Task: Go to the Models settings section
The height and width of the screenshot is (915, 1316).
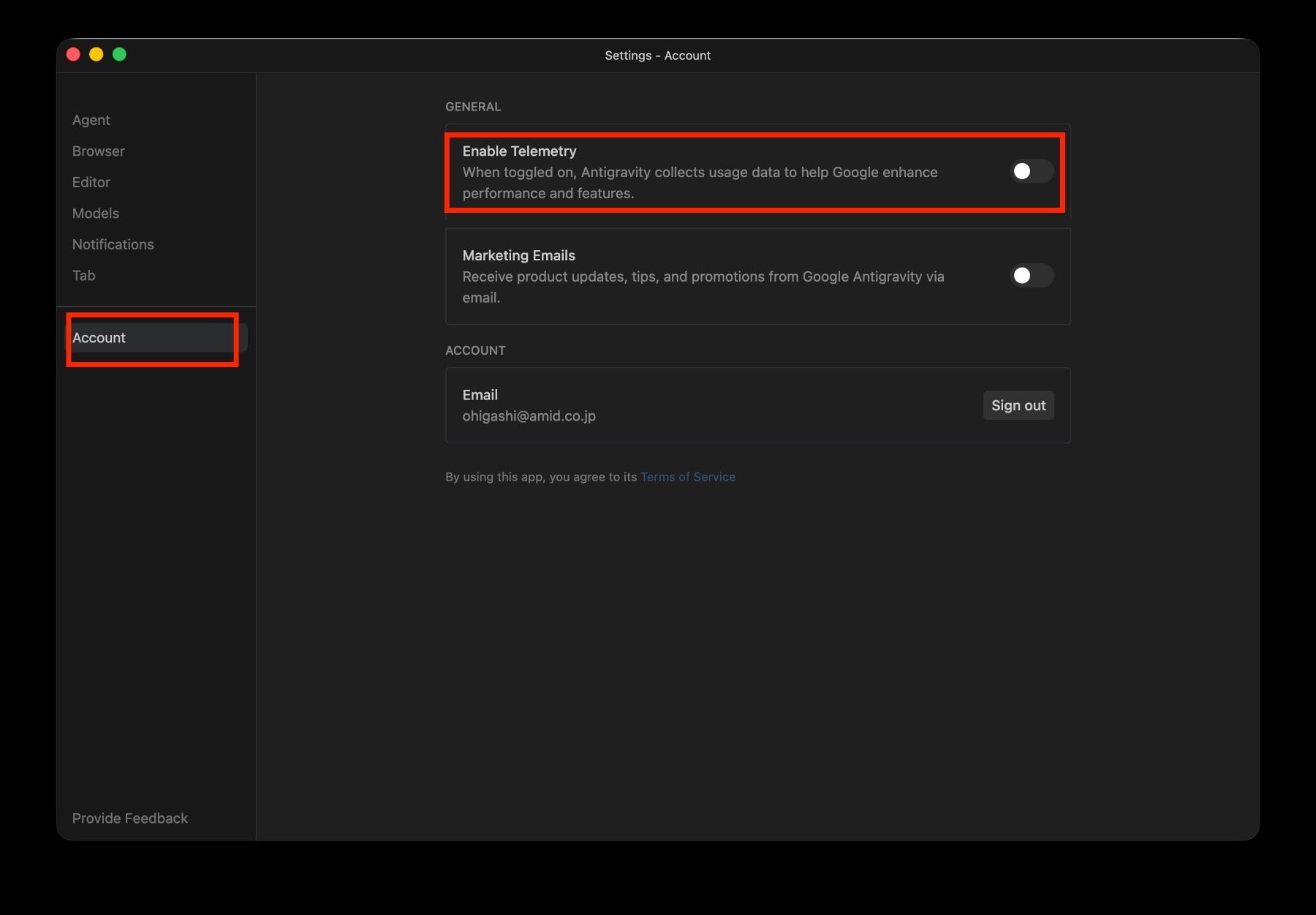Action: click(96, 214)
